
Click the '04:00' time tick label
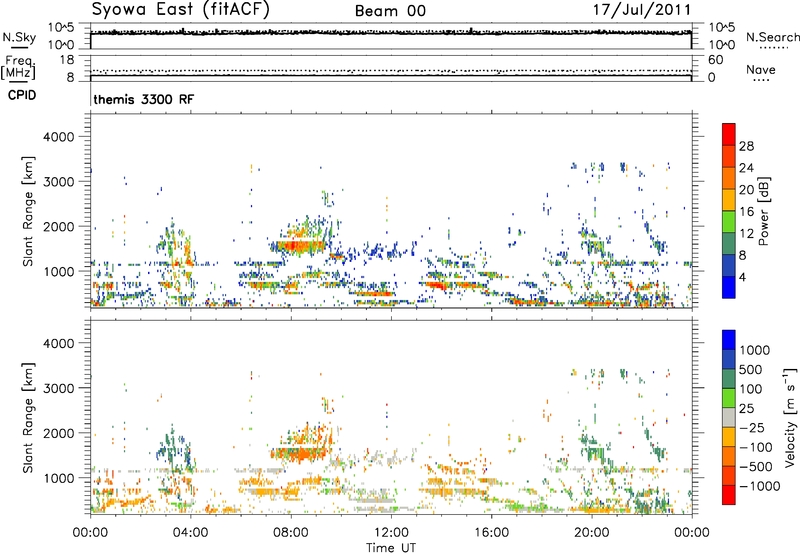coord(190,533)
